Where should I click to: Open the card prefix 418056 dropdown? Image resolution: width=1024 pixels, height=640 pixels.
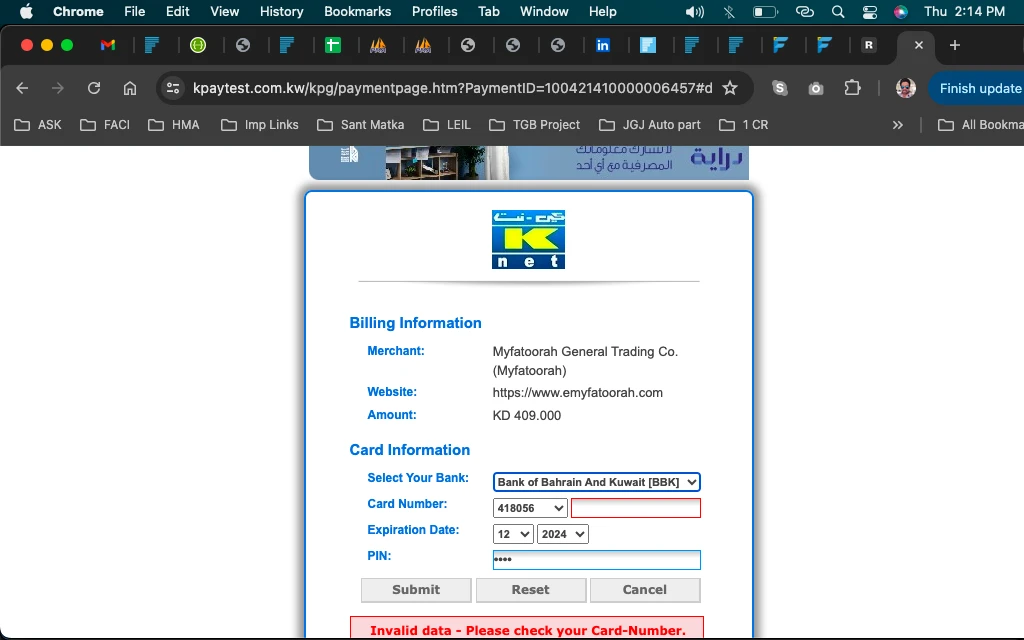[x=530, y=508]
